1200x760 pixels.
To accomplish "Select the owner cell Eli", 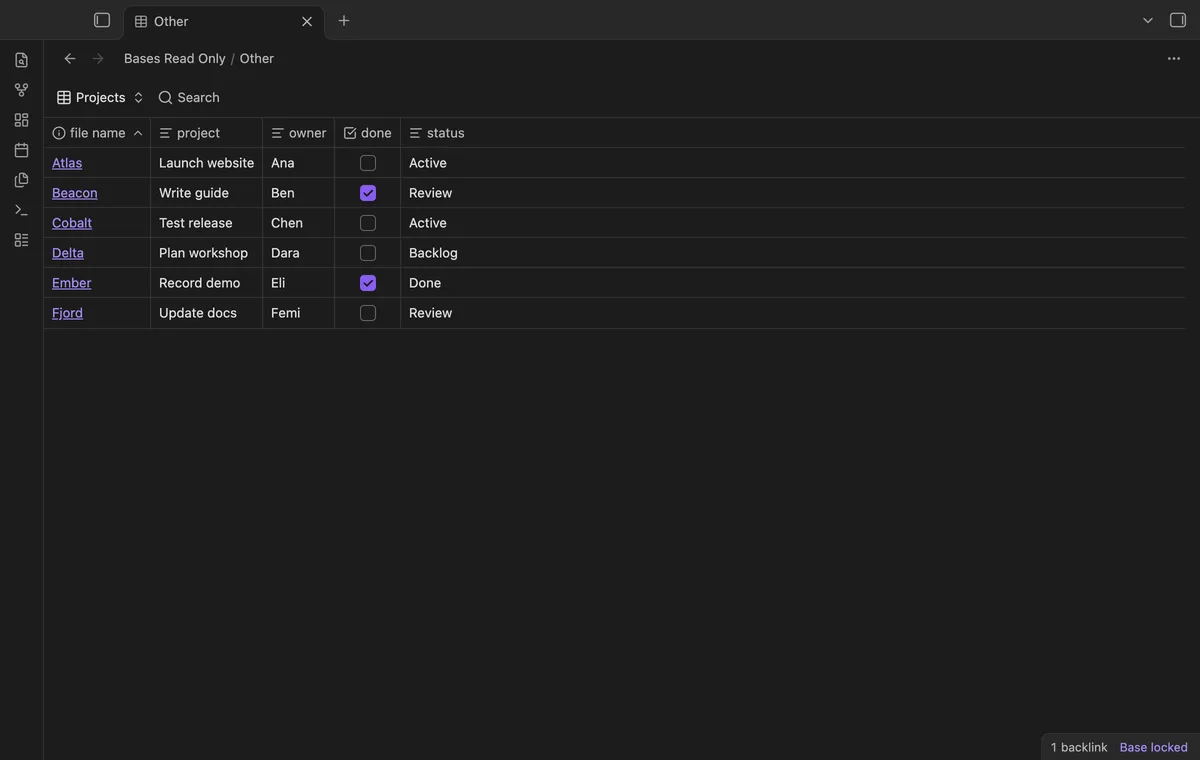I will (299, 283).
